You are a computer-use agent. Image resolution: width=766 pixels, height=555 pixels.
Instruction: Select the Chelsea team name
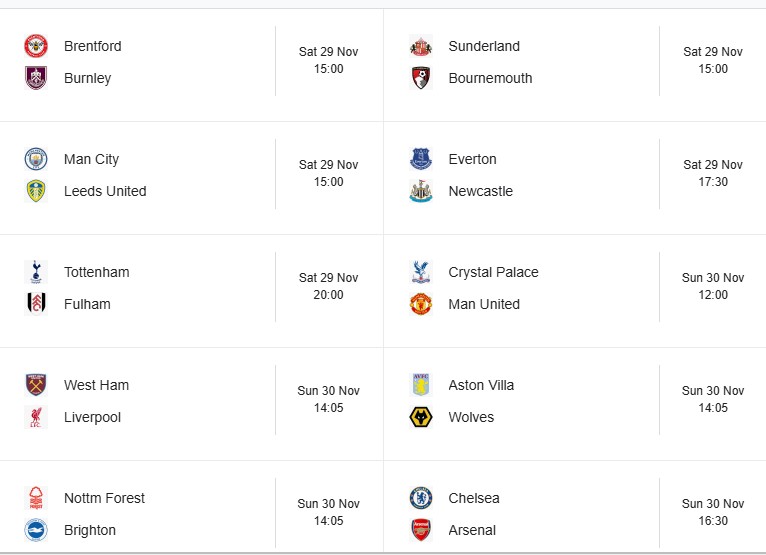(x=474, y=498)
